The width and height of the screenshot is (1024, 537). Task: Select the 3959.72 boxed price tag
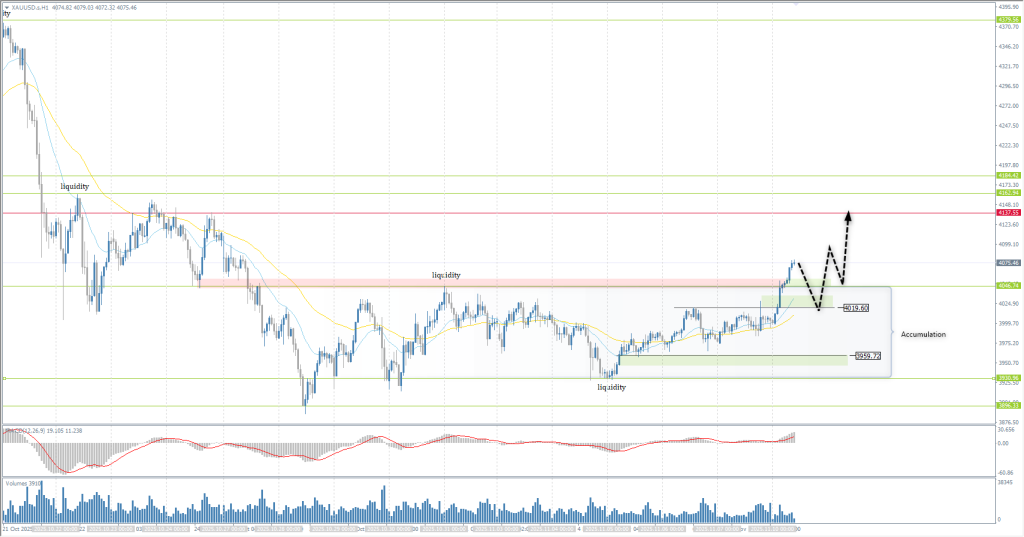coord(866,356)
